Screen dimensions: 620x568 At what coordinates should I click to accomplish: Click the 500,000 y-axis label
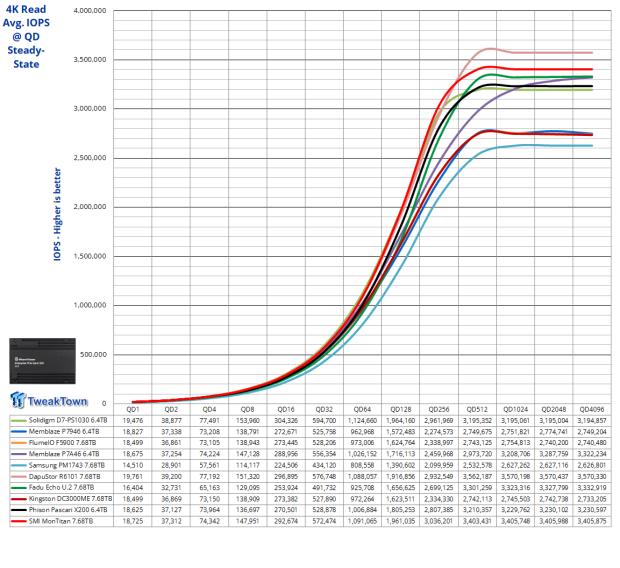tap(93, 354)
